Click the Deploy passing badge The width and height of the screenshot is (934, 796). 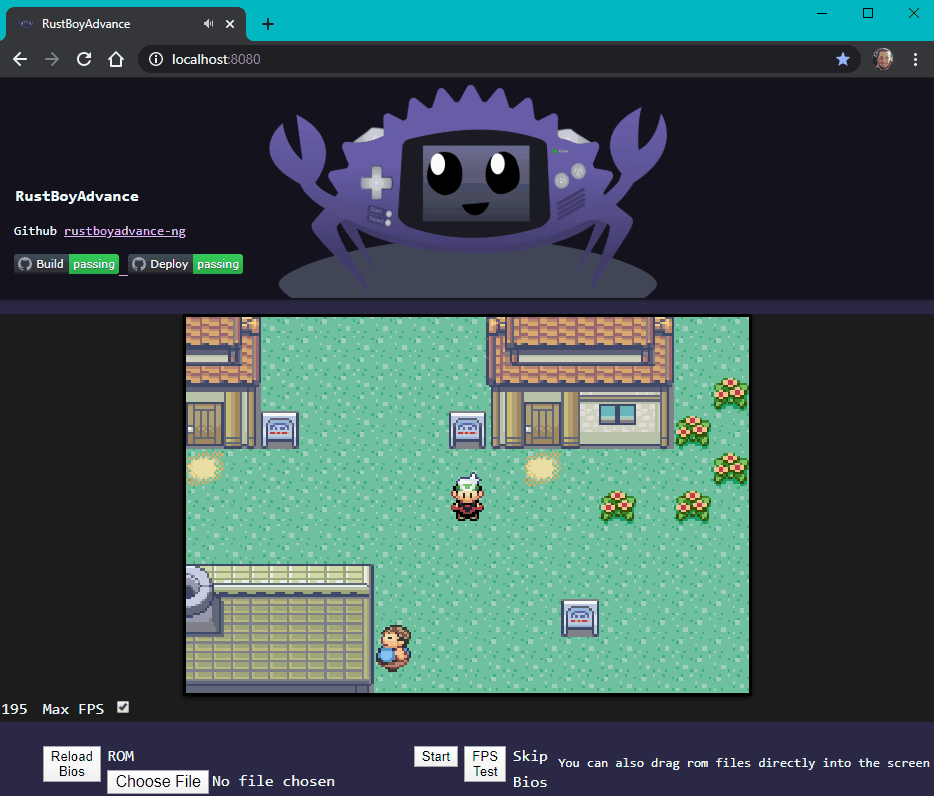coord(186,264)
